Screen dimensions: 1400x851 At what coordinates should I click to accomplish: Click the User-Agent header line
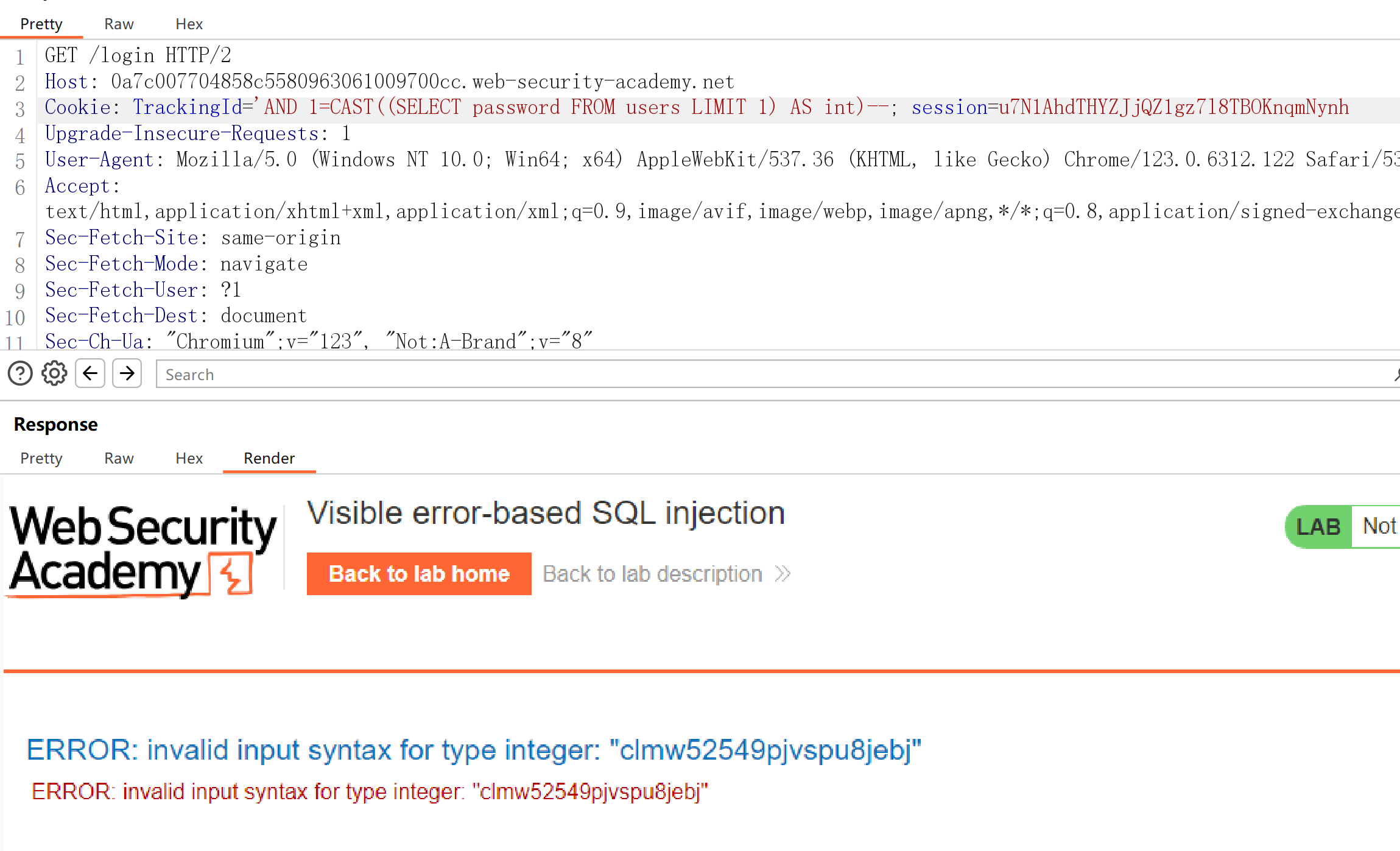click(x=722, y=160)
